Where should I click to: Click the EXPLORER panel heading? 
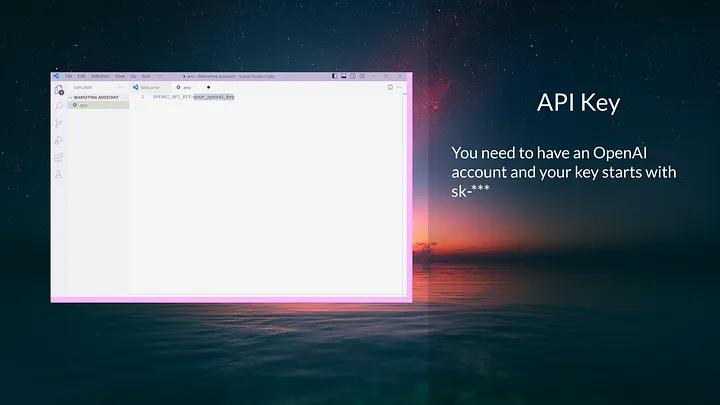[x=83, y=87]
